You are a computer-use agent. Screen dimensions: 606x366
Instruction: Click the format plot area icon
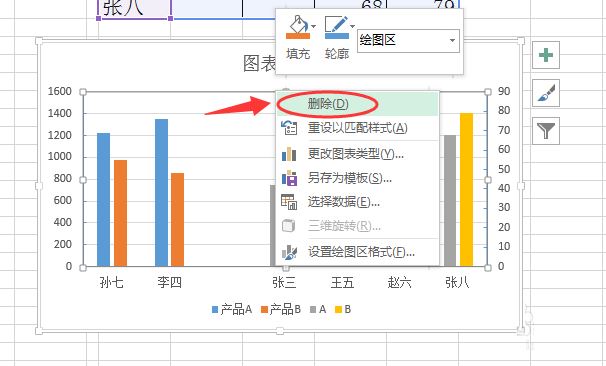(289, 252)
